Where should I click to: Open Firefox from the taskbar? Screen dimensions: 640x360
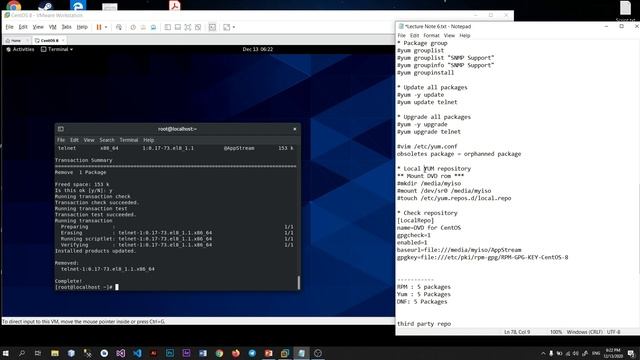(x=236, y=353)
